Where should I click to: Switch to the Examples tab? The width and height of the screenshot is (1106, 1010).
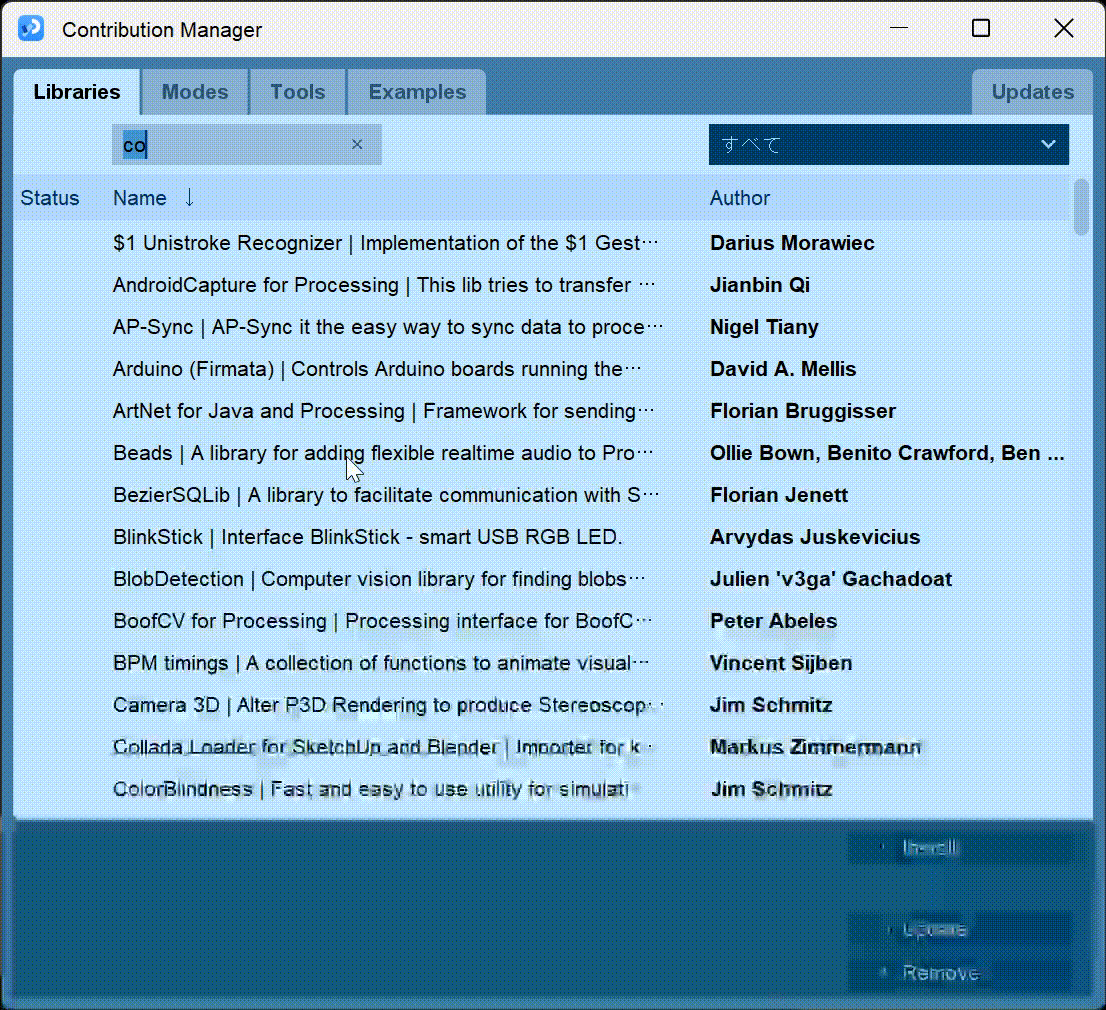[x=417, y=92]
